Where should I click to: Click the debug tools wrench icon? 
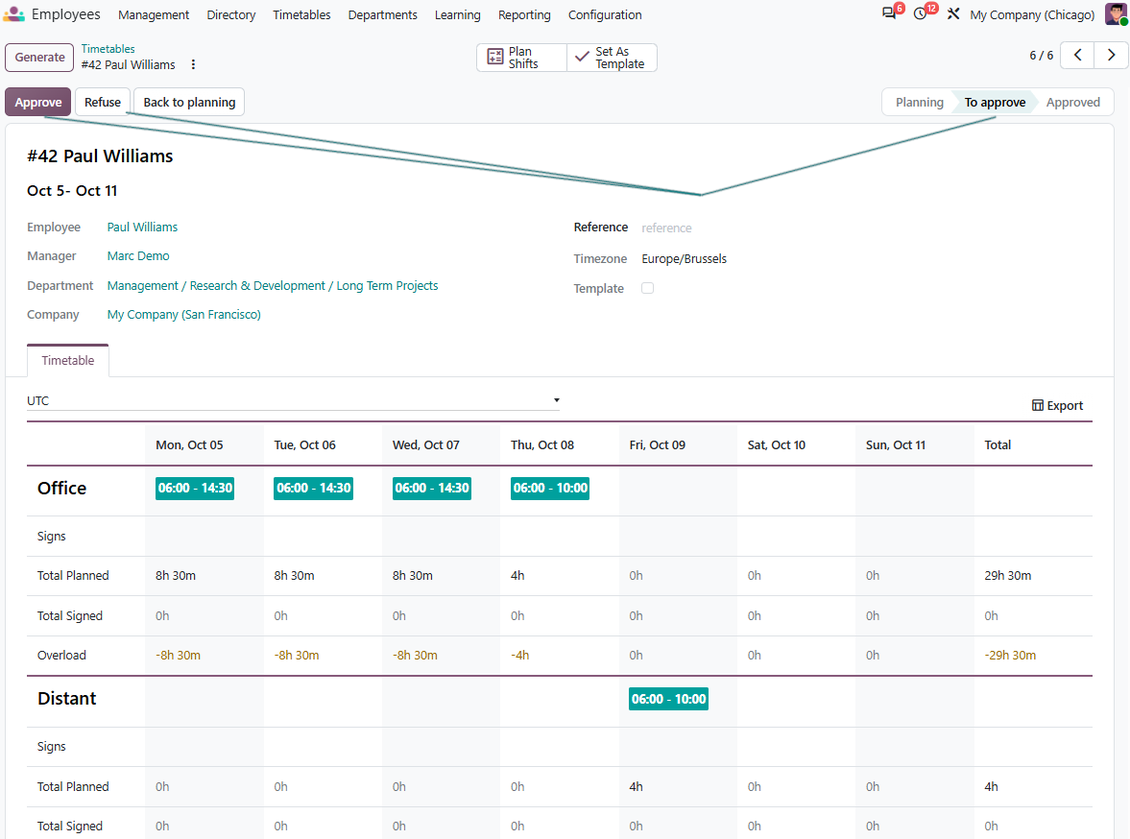click(x=953, y=14)
